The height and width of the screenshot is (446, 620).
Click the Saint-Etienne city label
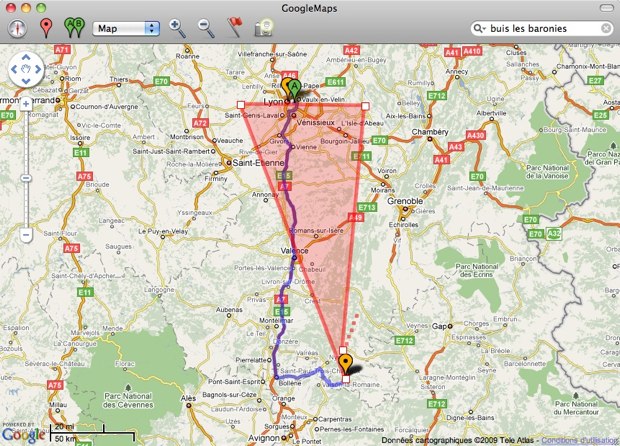258,163
